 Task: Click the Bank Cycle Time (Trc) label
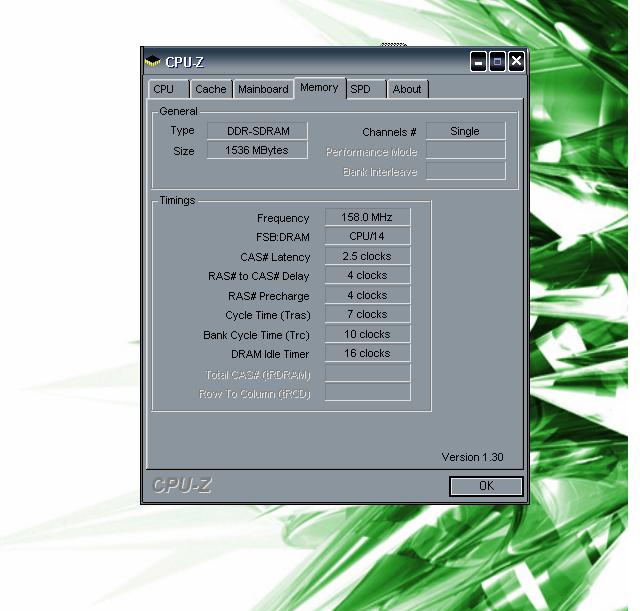[256, 335]
